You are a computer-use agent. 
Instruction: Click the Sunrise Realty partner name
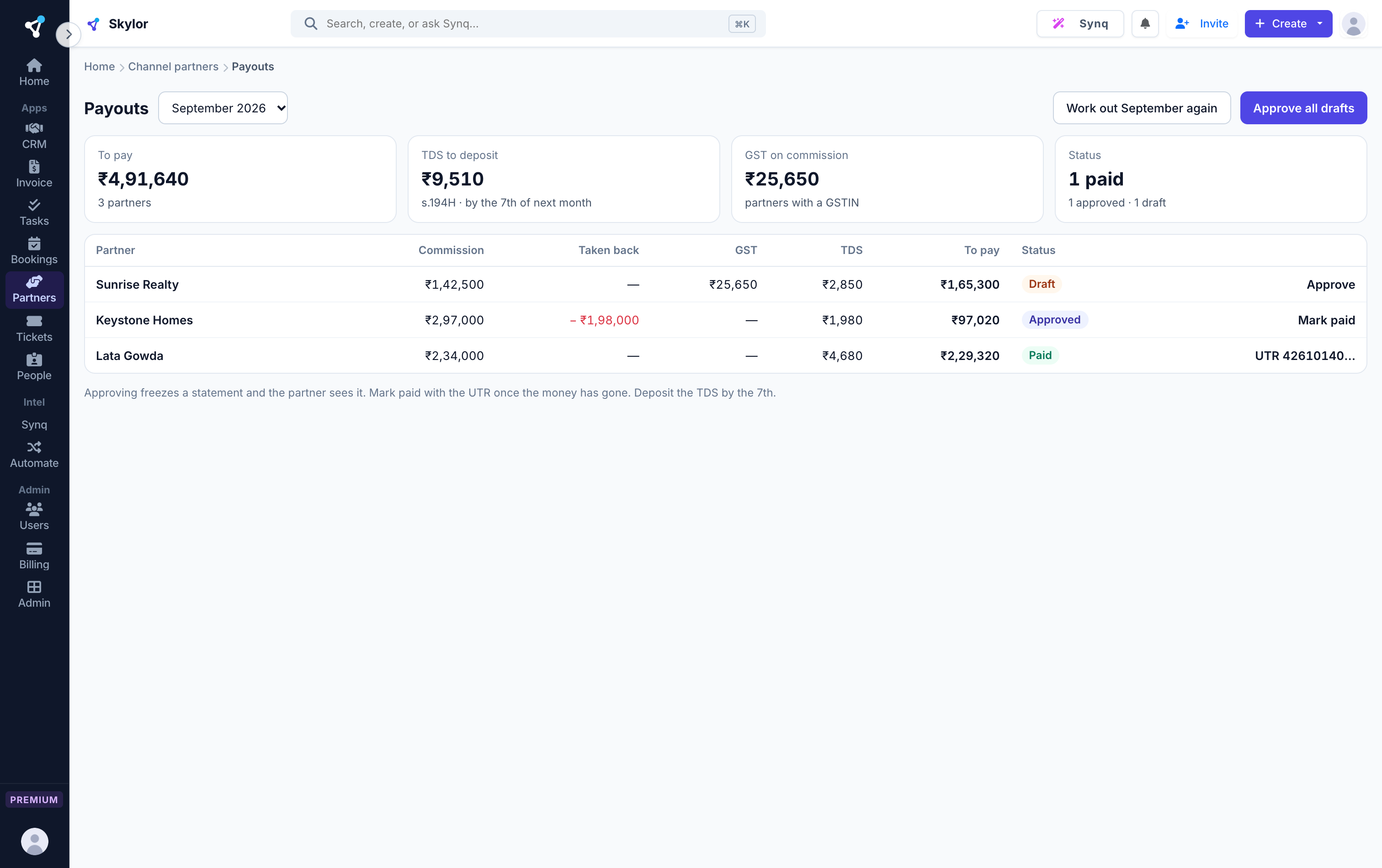[137, 285]
